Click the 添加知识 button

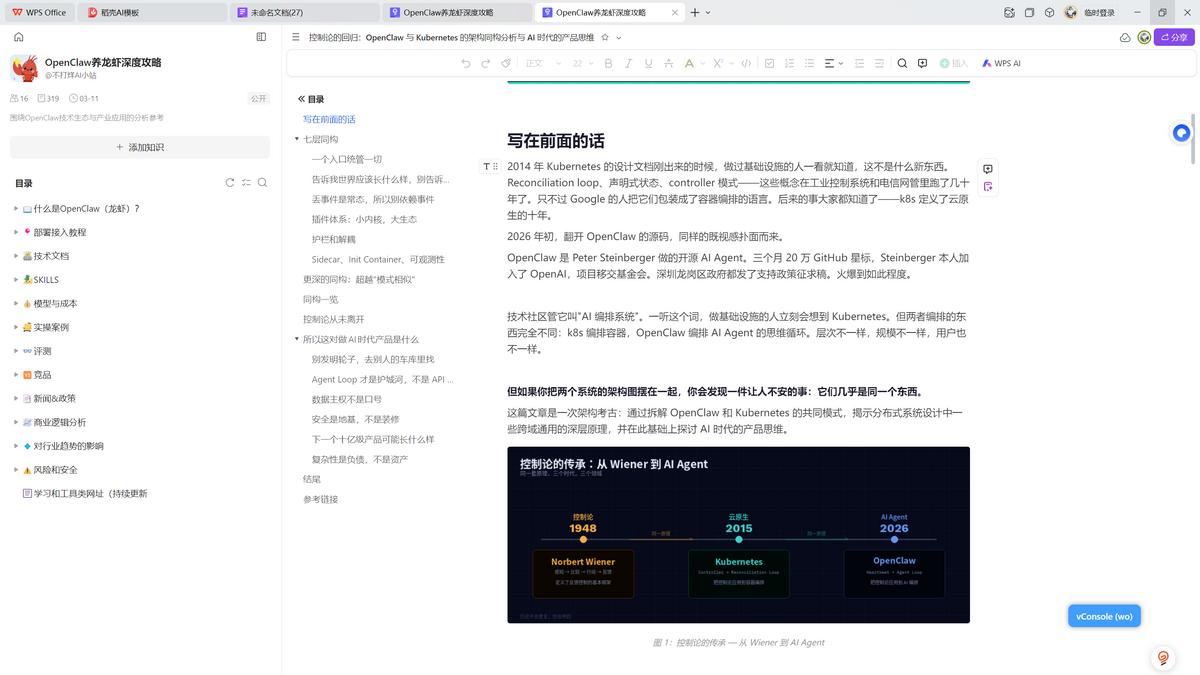138,147
